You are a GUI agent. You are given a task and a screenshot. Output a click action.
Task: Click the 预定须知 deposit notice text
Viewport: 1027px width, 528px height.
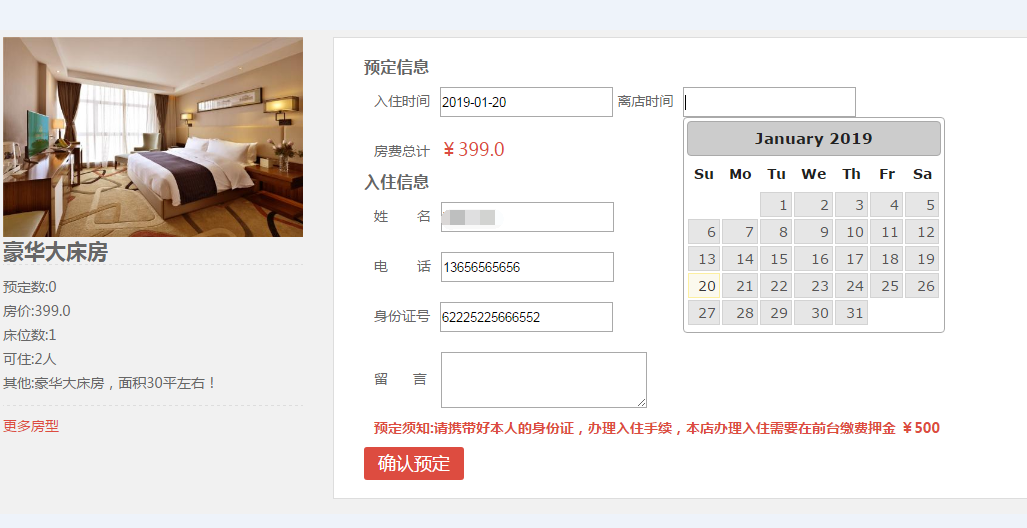point(657,428)
